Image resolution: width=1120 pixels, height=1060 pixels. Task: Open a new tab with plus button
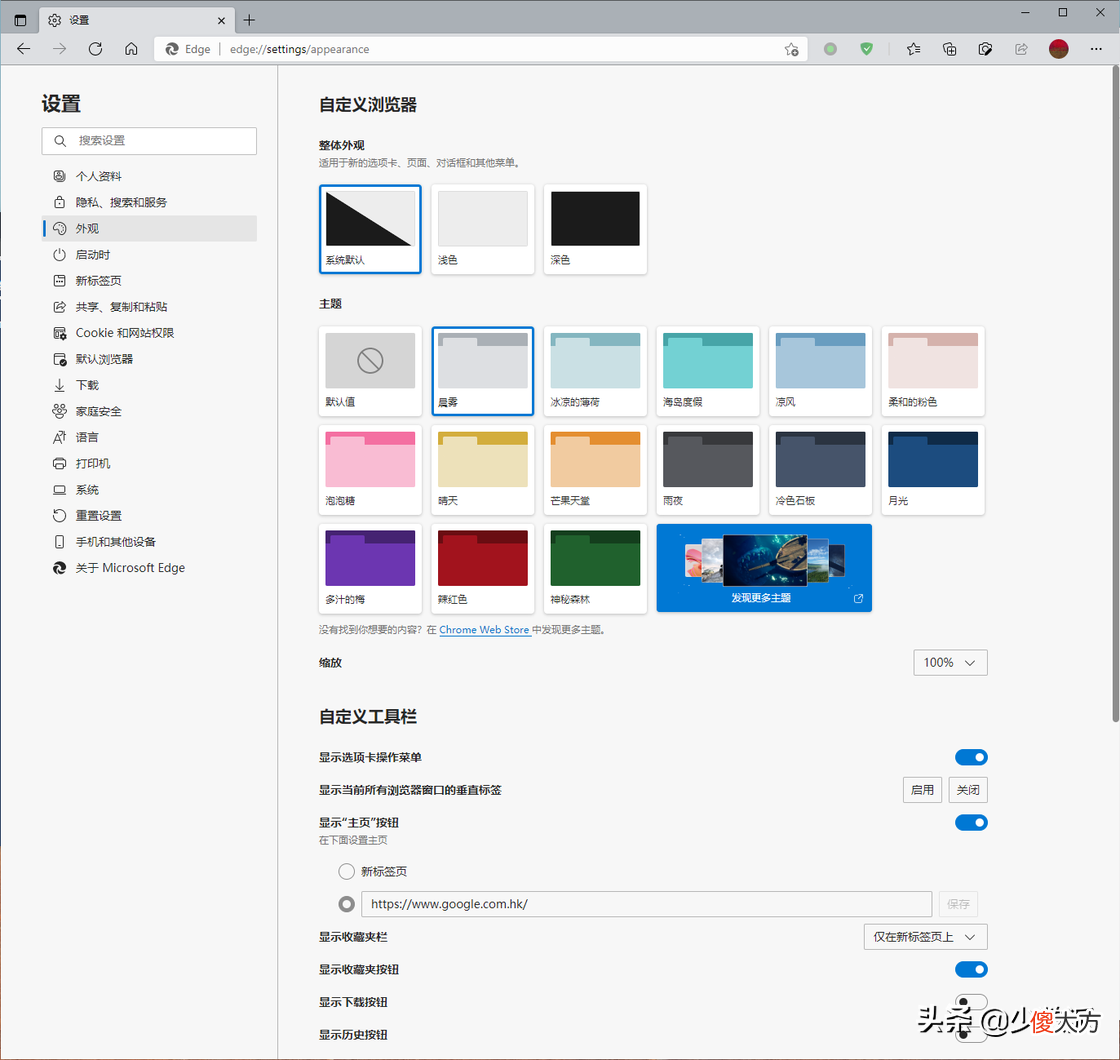249,20
